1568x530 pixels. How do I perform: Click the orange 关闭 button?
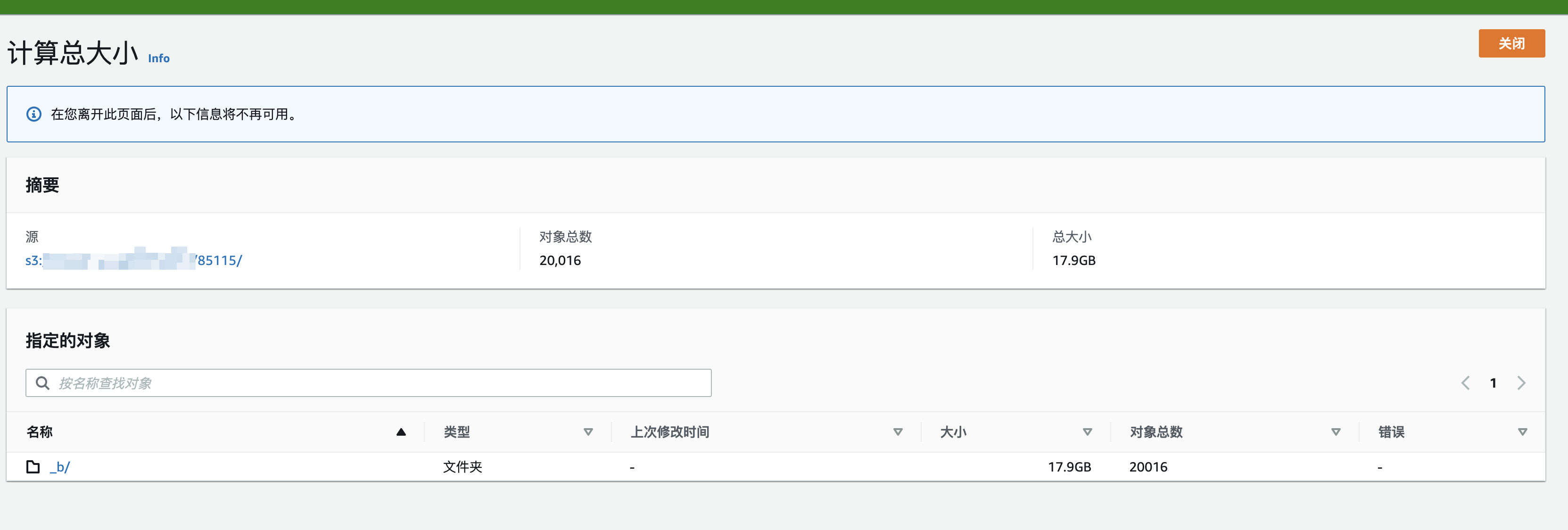click(x=1512, y=43)
